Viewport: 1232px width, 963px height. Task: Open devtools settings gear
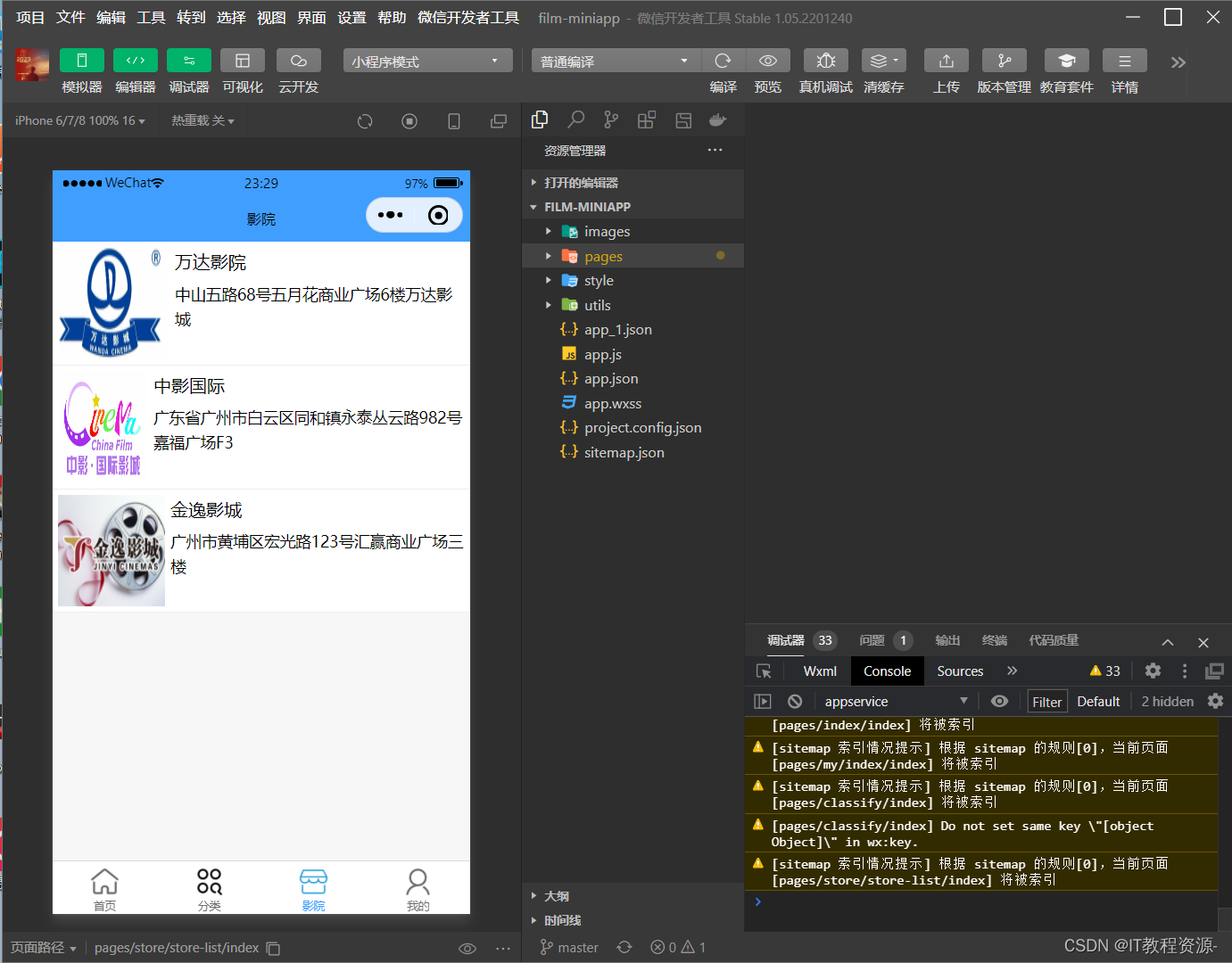pos(1153,671)
